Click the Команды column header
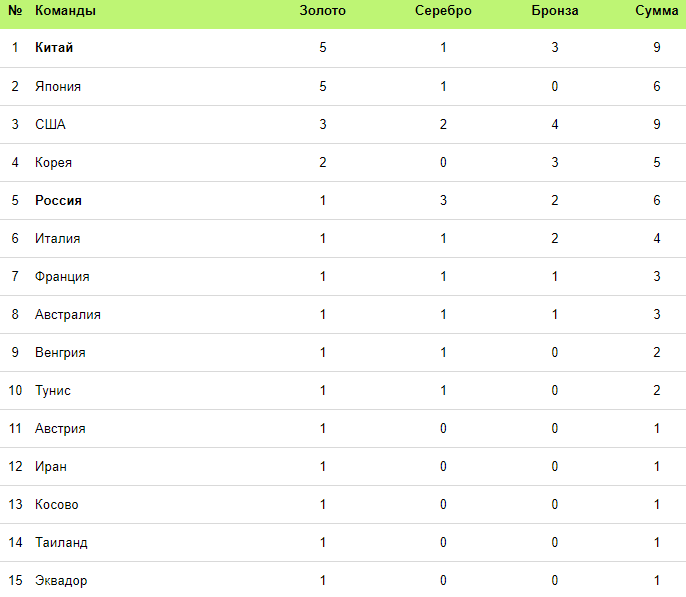Viewport: 686px width, 597px height. [65, 11]
